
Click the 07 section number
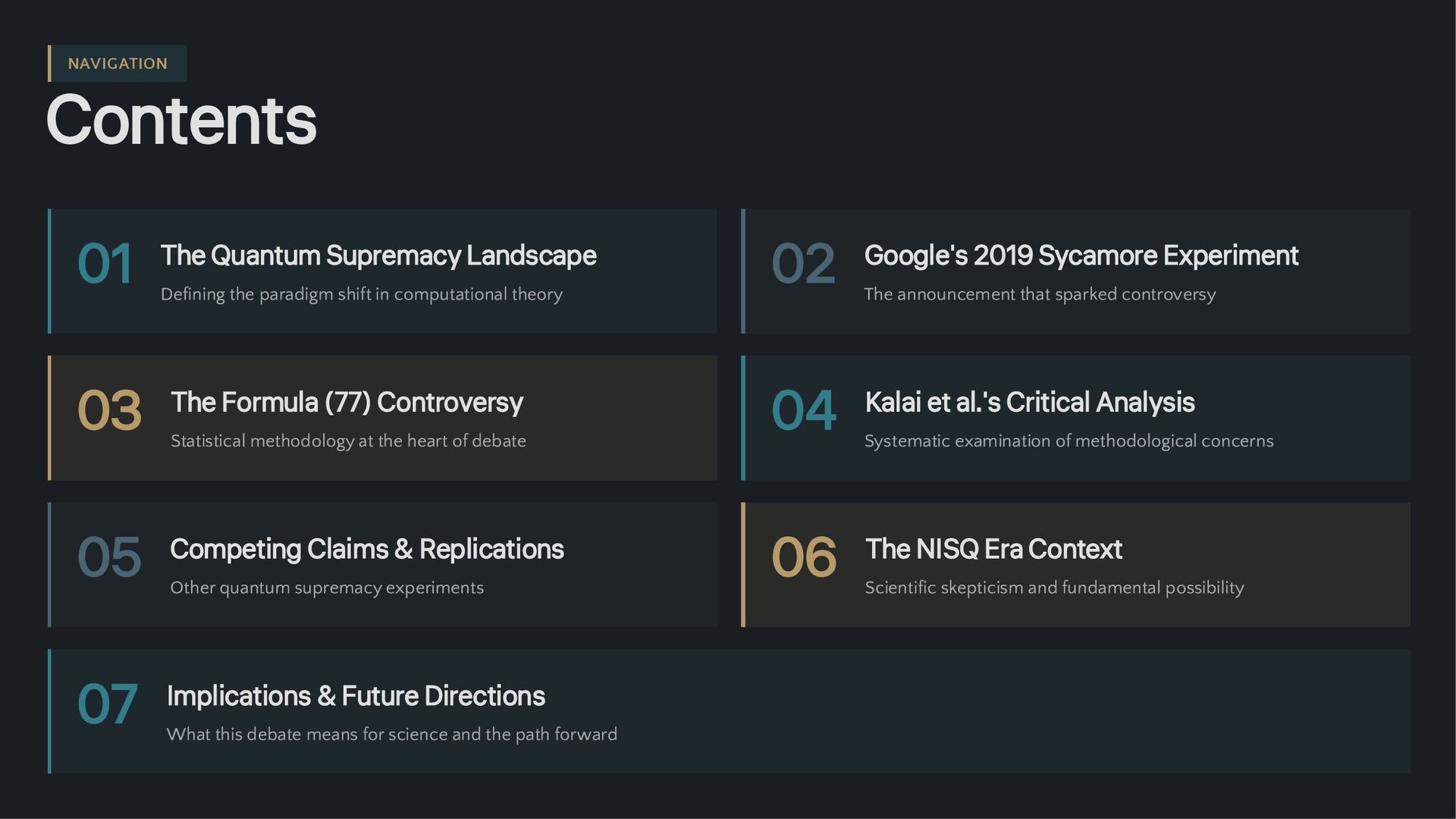click(107, 704)
